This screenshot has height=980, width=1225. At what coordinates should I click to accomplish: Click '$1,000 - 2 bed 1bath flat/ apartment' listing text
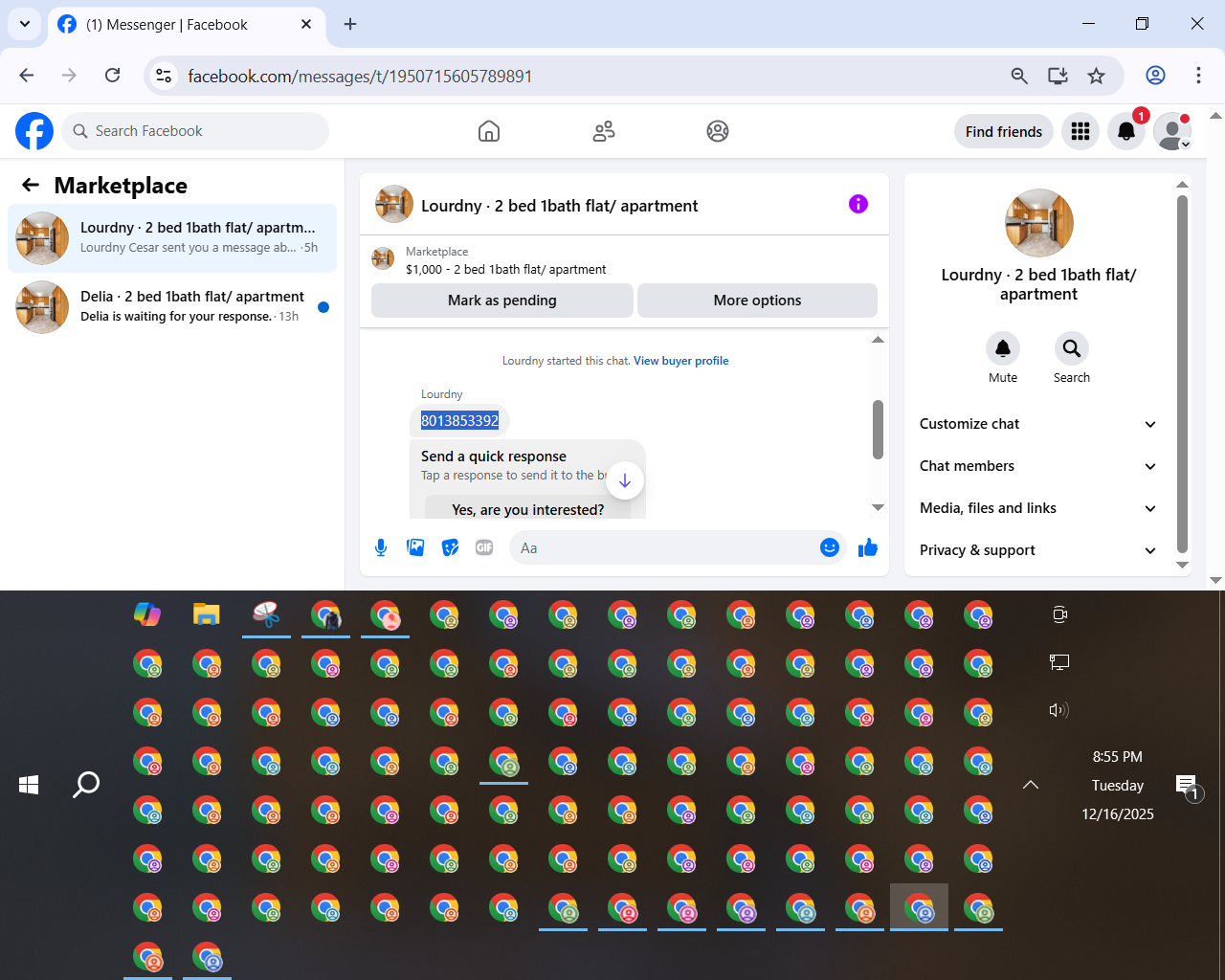tap(505, 270)
